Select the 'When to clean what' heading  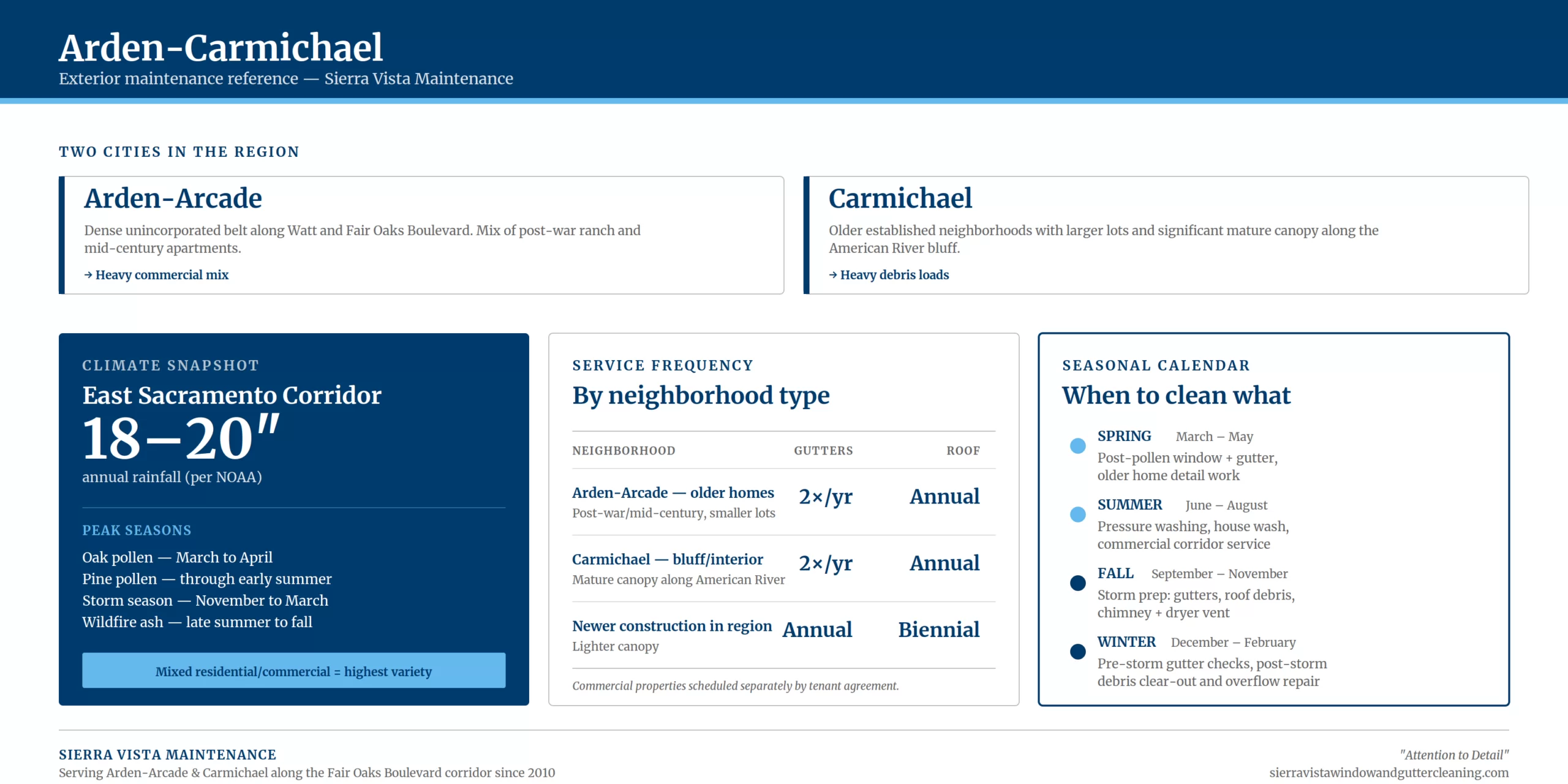coord(1177,395)
